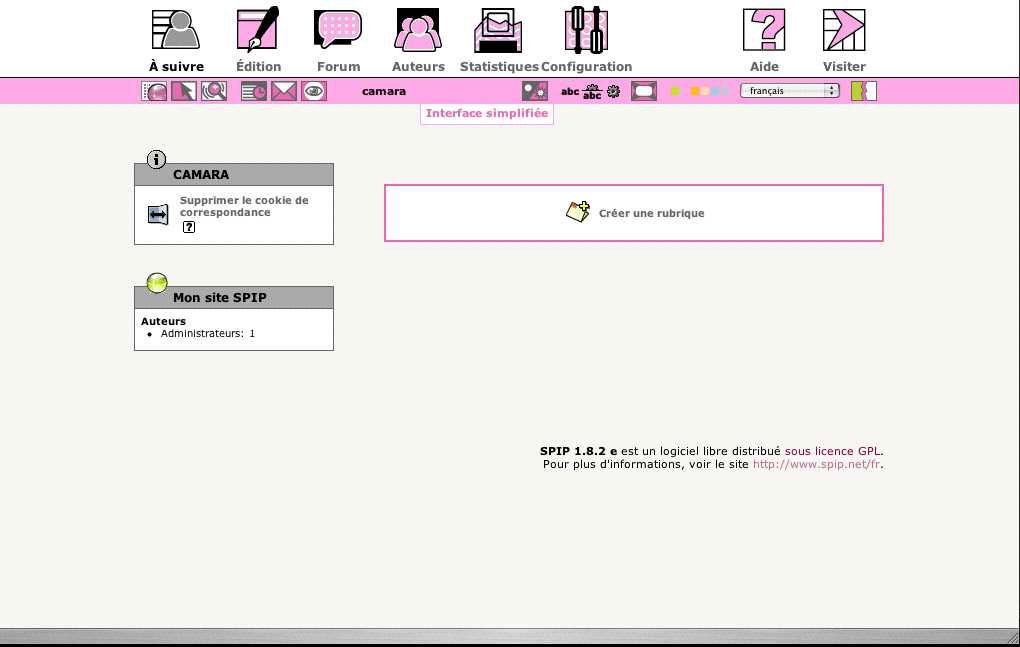Click the 'Créer une rubrique' button
Viewport: 1020px width, 647px height.
(634, 213)
